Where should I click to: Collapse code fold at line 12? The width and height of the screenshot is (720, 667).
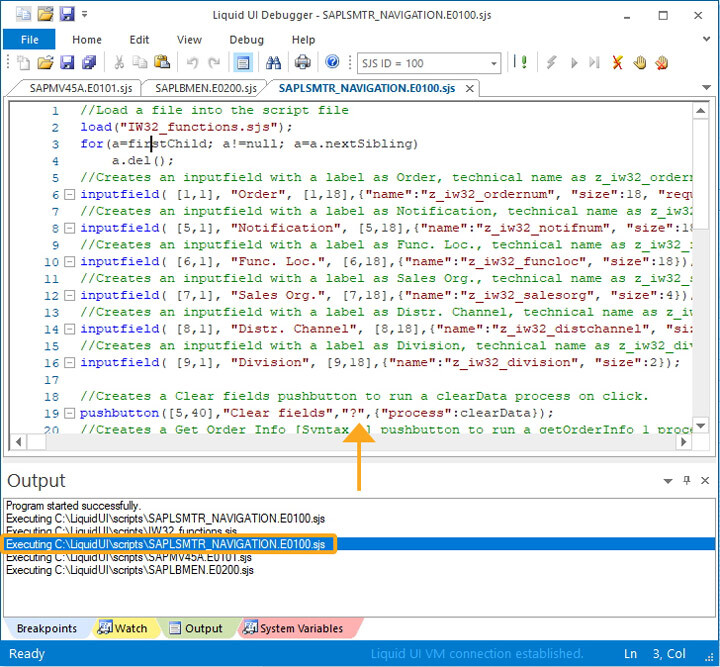69,296
